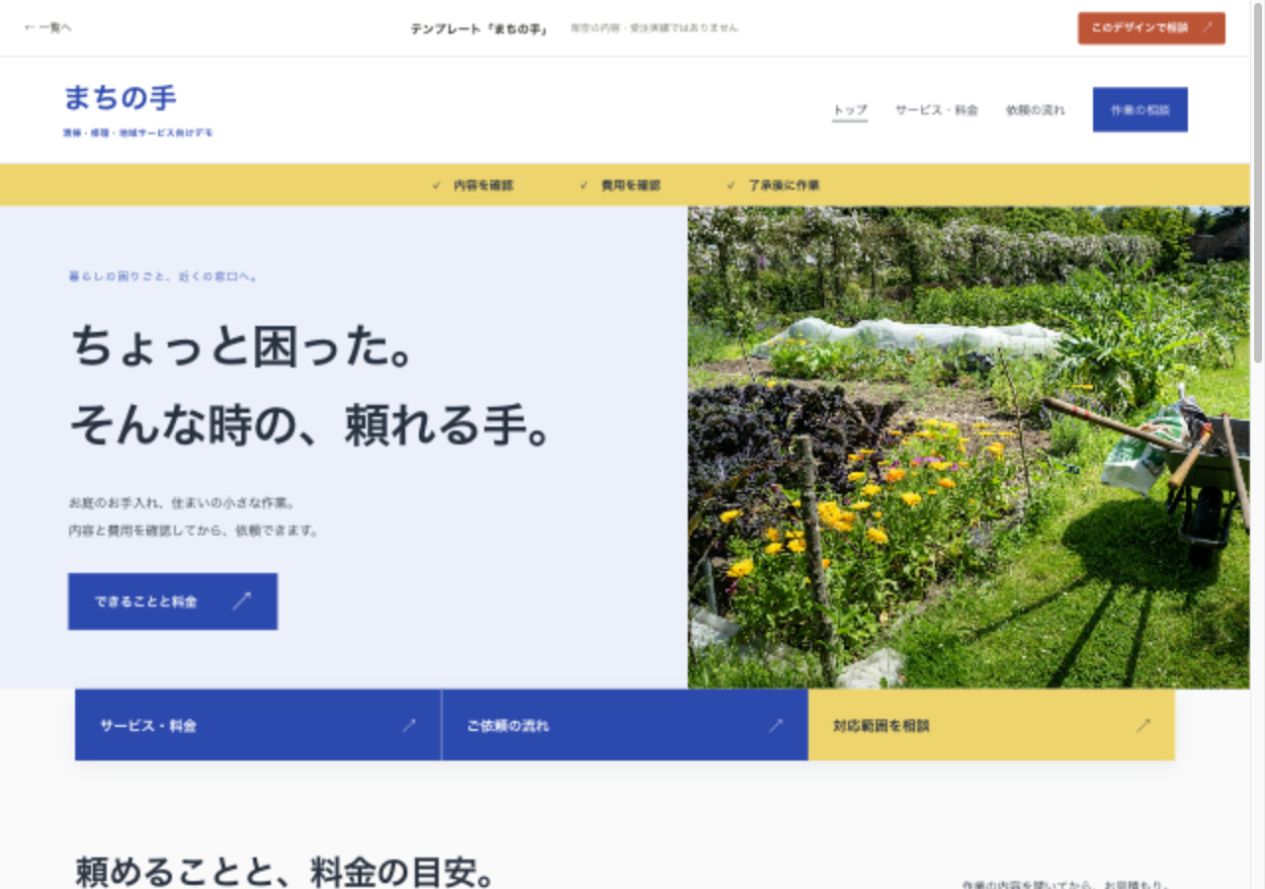1265x889 pixels.
Task: Go back via the ← 一覧へ link
Action: (x=47, y=28)
